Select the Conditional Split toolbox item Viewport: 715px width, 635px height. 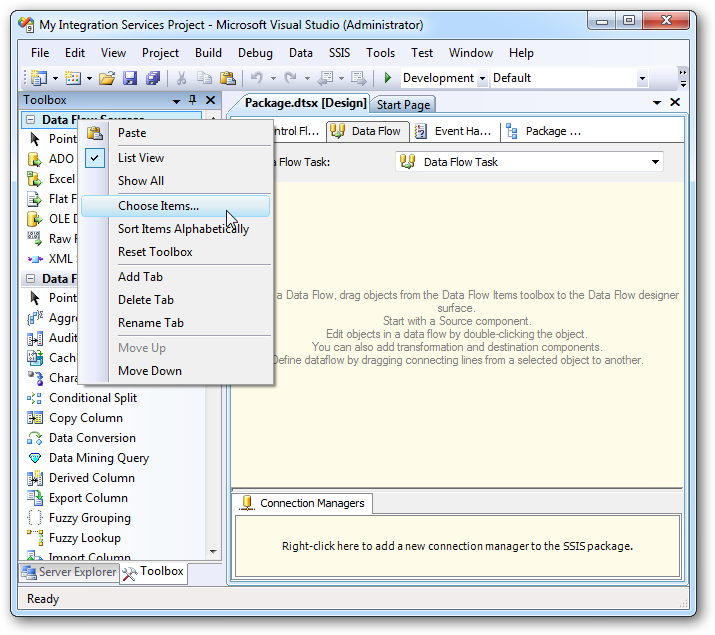pyautogui.click(x=92, y=398)
